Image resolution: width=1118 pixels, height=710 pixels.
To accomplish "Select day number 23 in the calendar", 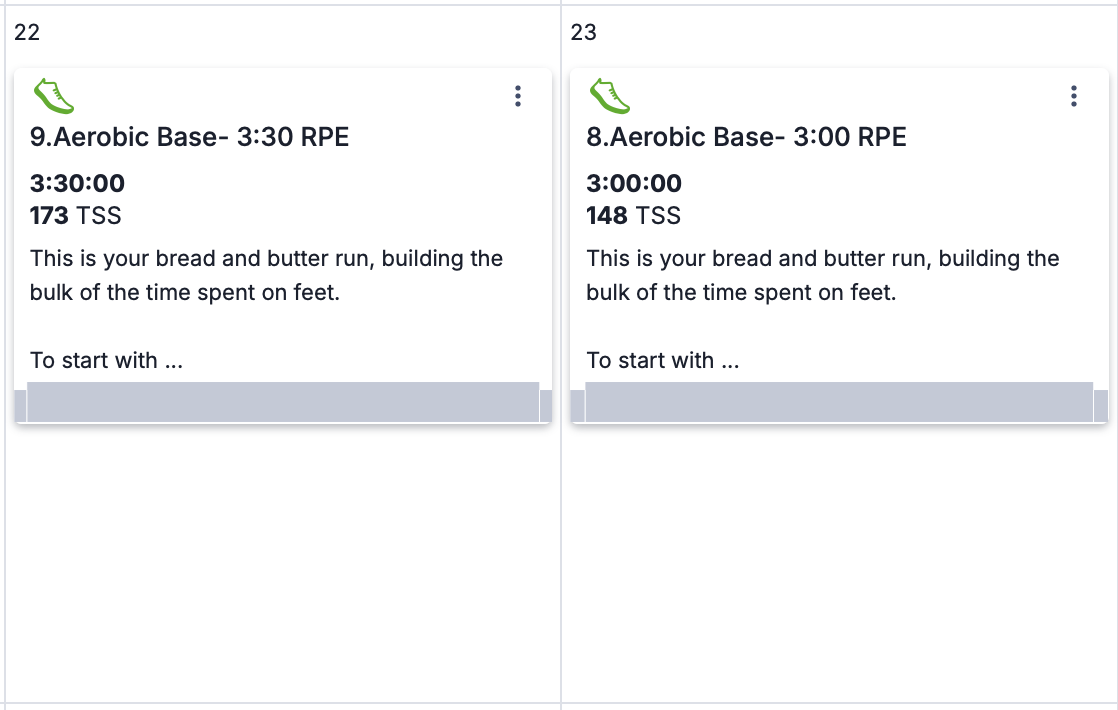I will pos(583,32).
